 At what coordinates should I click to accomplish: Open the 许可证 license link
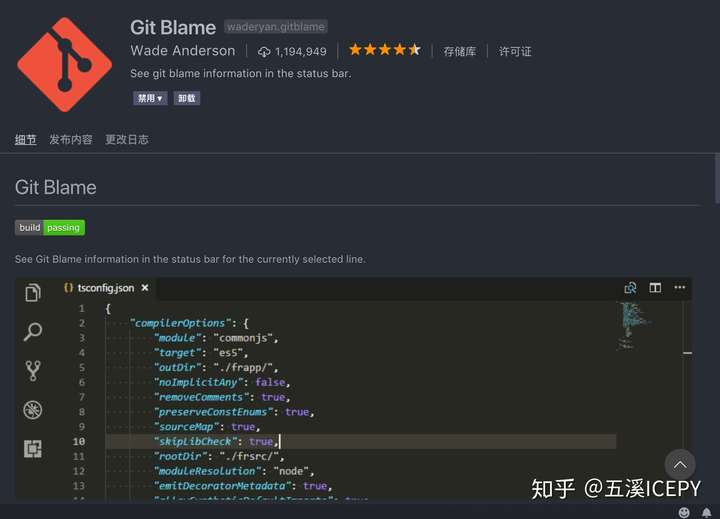(515, 51)
